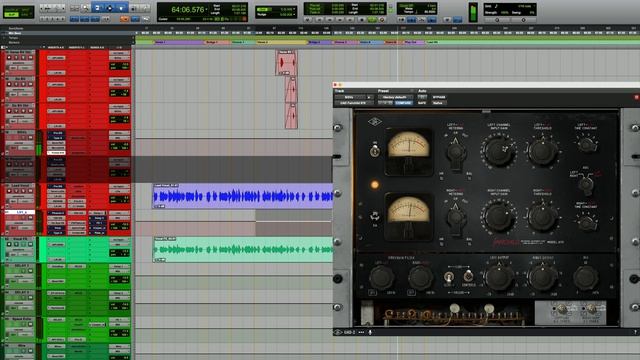The image size is (640, 360).
Task: Enable Shuffle edit mode
Action: [11, 9]
